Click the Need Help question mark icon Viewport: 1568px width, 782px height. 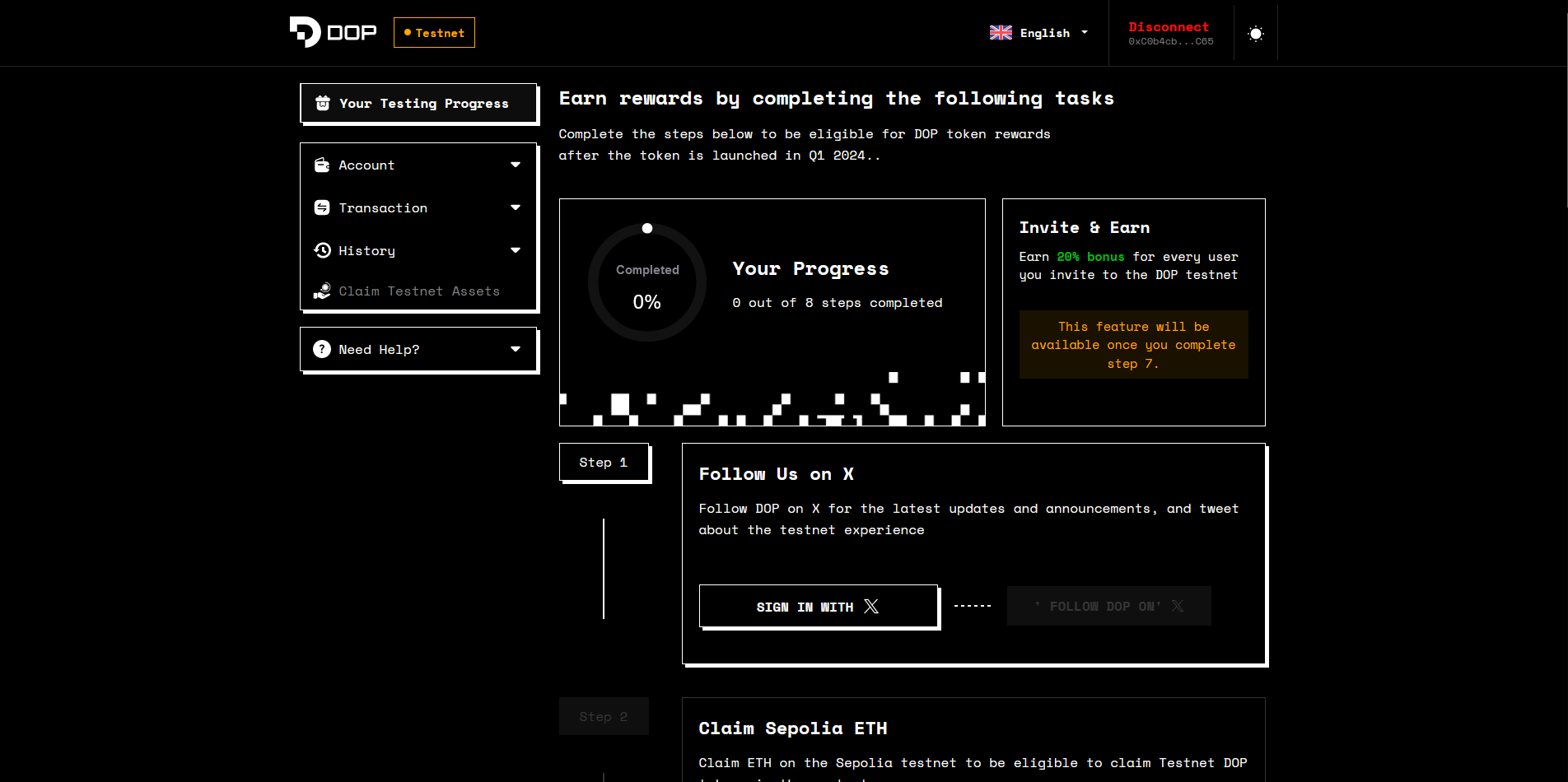pos(322,350)
